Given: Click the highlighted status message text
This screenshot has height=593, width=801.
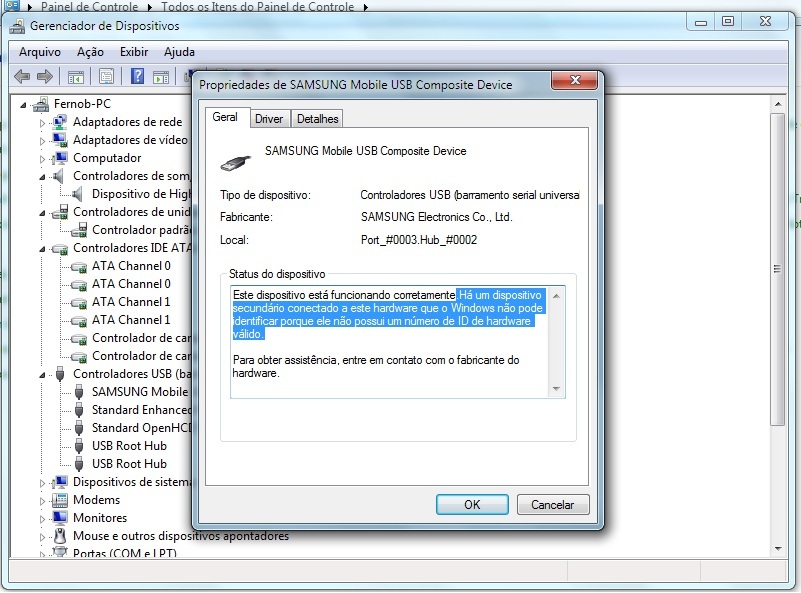Looking at the screenshot, I should click(387, 315).
